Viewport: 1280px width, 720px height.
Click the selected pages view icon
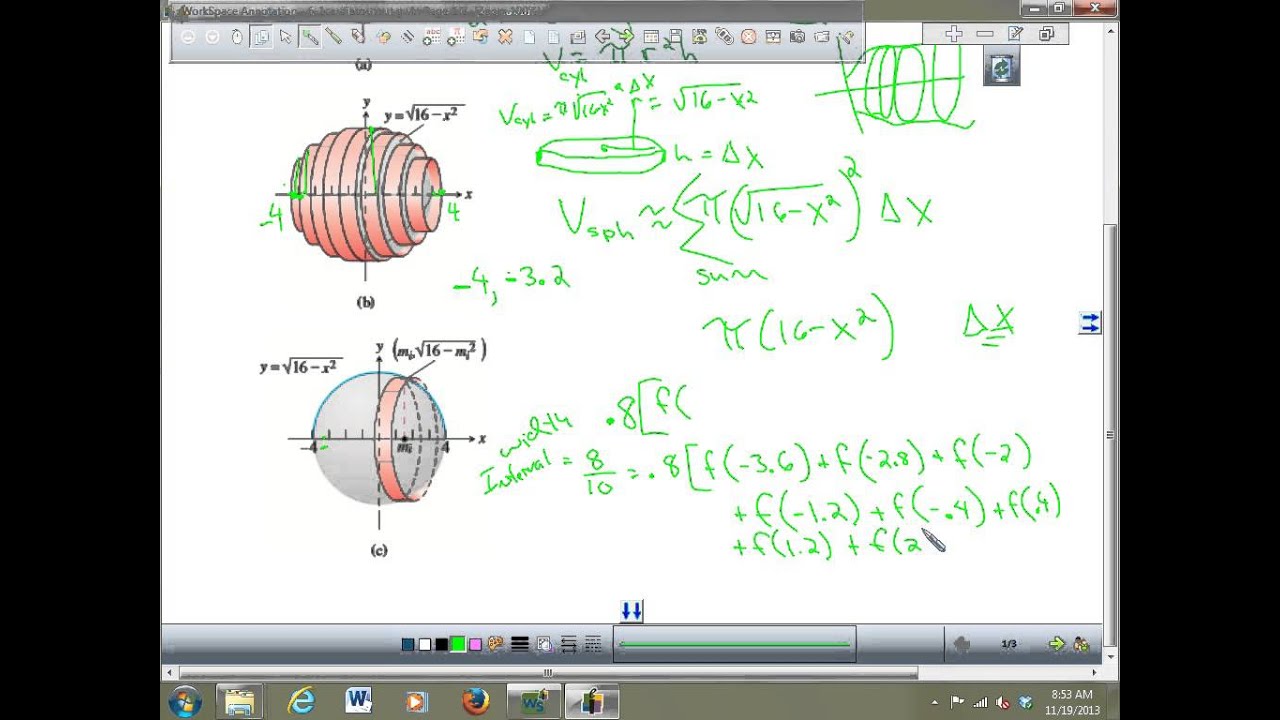[260, 37]
